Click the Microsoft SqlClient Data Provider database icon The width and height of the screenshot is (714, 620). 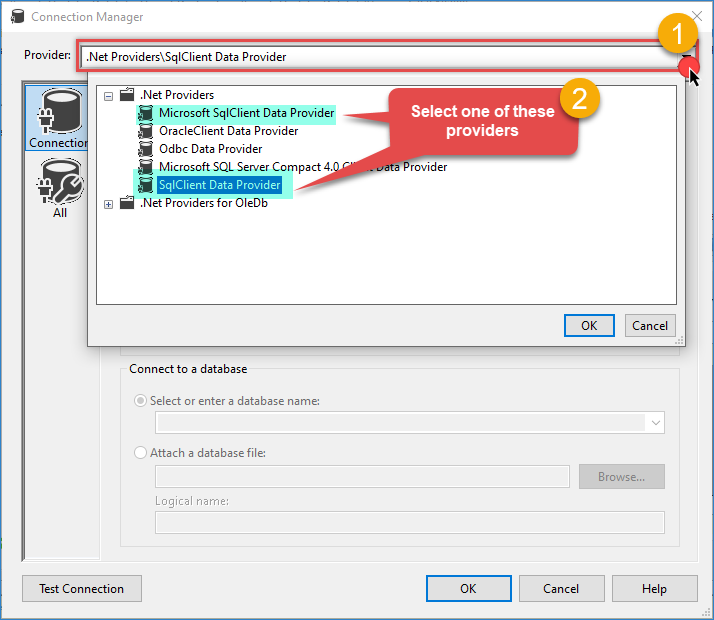pyautogui.click(x=147, y=113)
